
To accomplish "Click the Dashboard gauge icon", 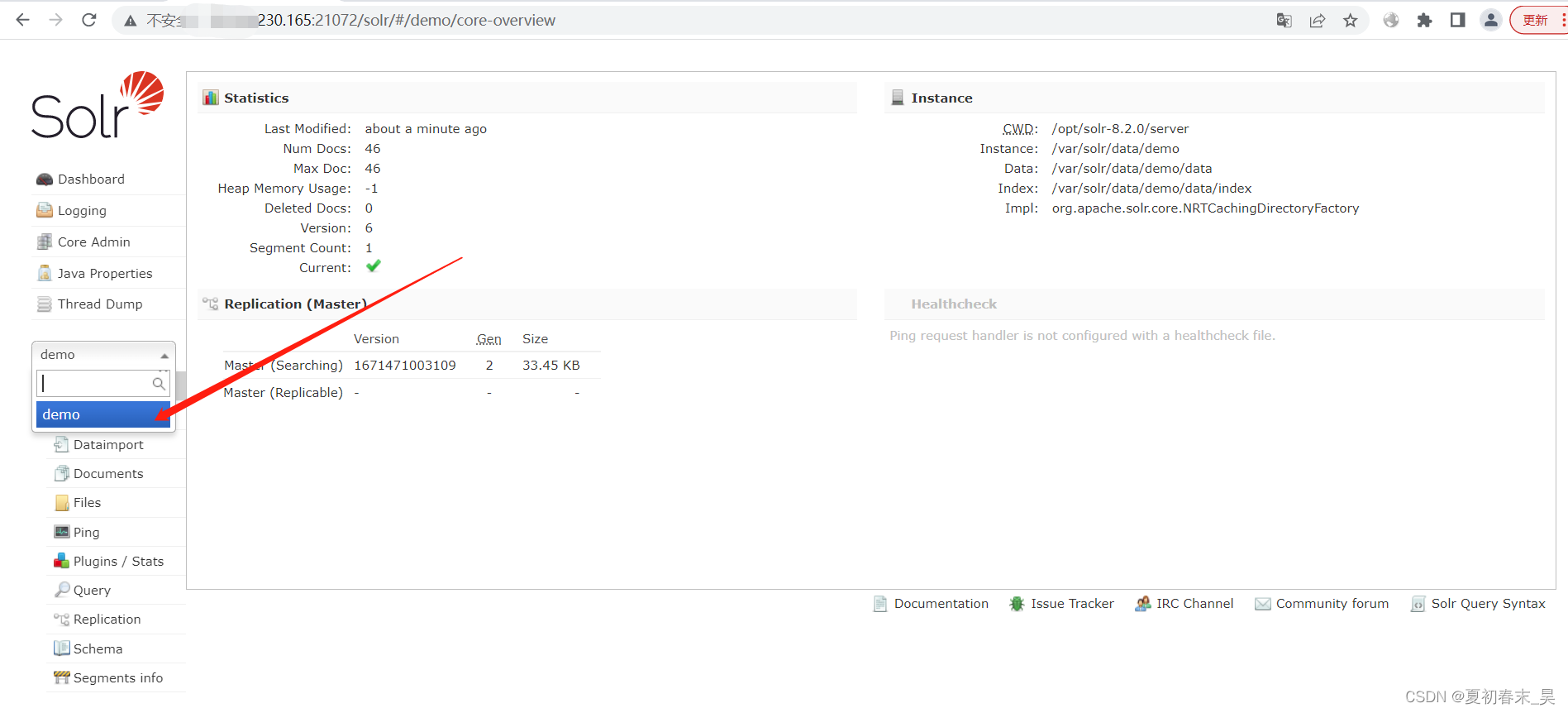I will click(45, 179).
